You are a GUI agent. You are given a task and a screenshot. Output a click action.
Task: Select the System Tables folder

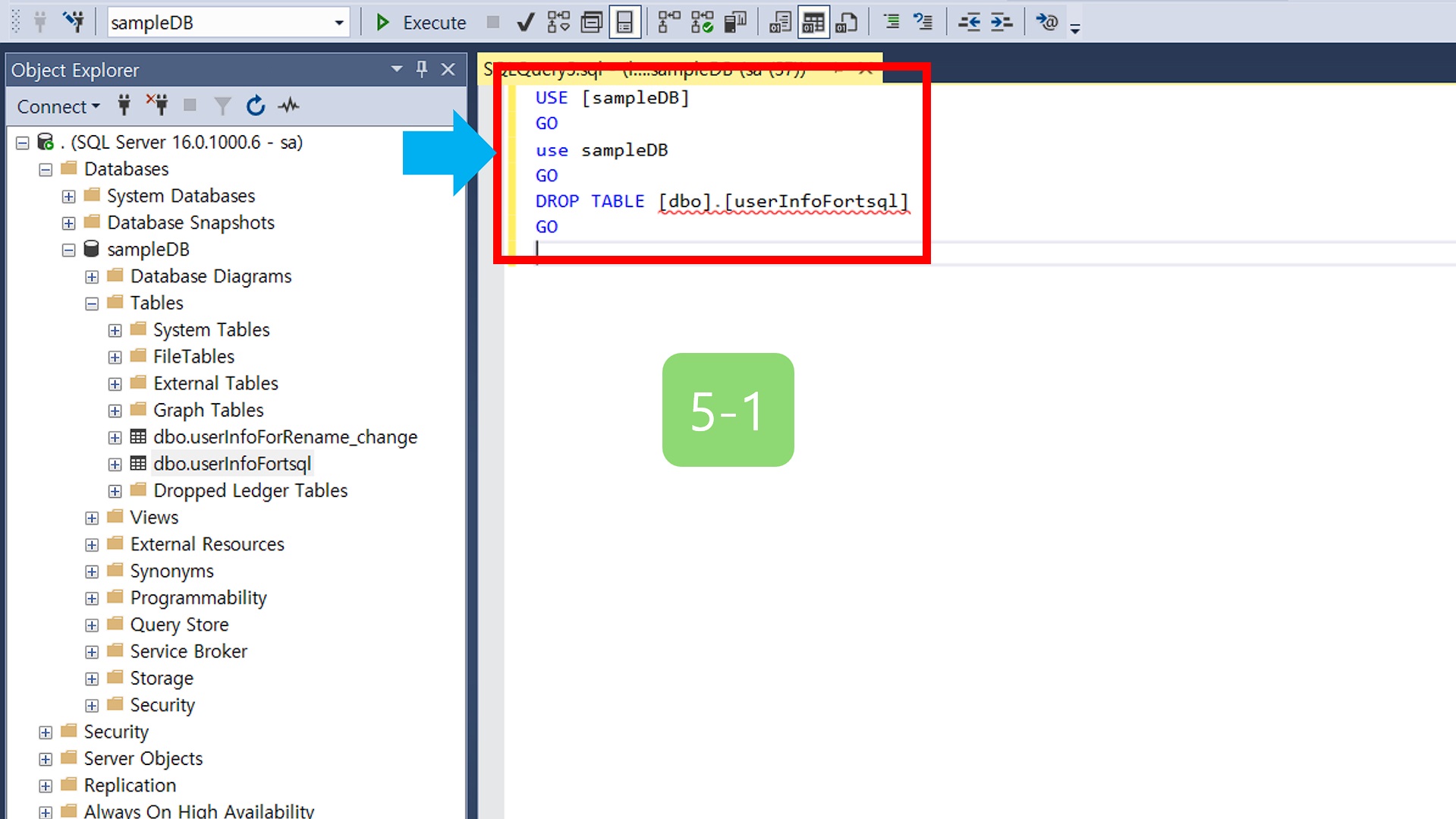click(211, 330)
